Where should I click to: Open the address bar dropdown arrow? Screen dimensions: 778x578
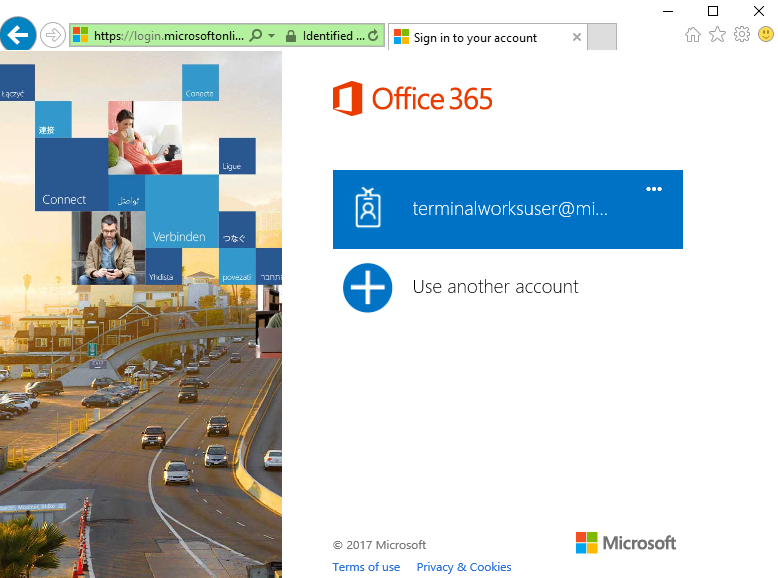pos(271,36)
